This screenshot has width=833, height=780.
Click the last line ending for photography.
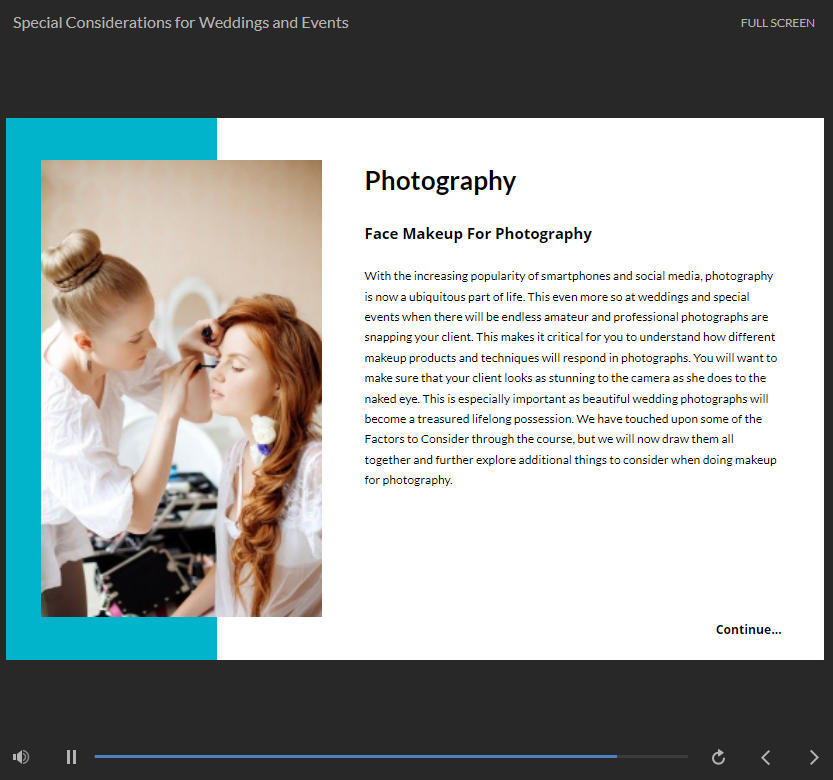pyautogui.click(x=408, y=480)
